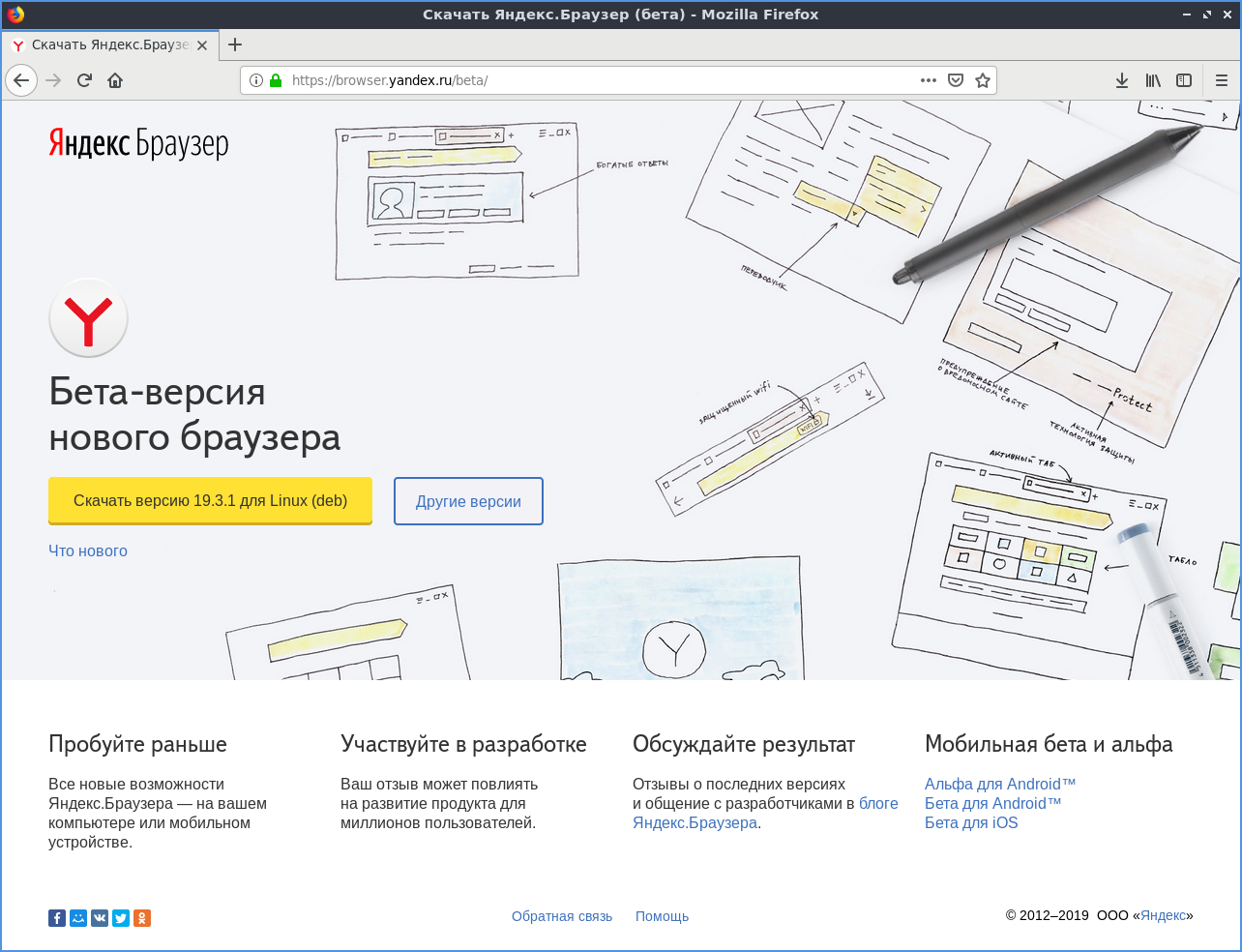Open page actions three-dot menu
1242x952 pixels.
929,80
